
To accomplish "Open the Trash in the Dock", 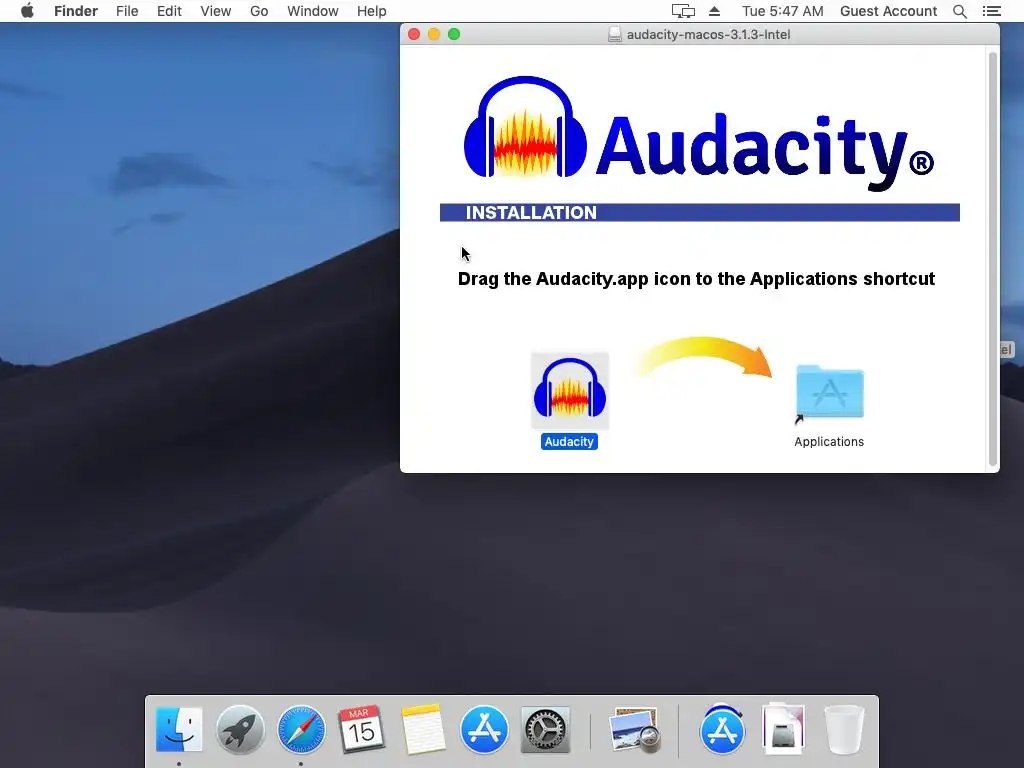I will click(x=844, y=729).
